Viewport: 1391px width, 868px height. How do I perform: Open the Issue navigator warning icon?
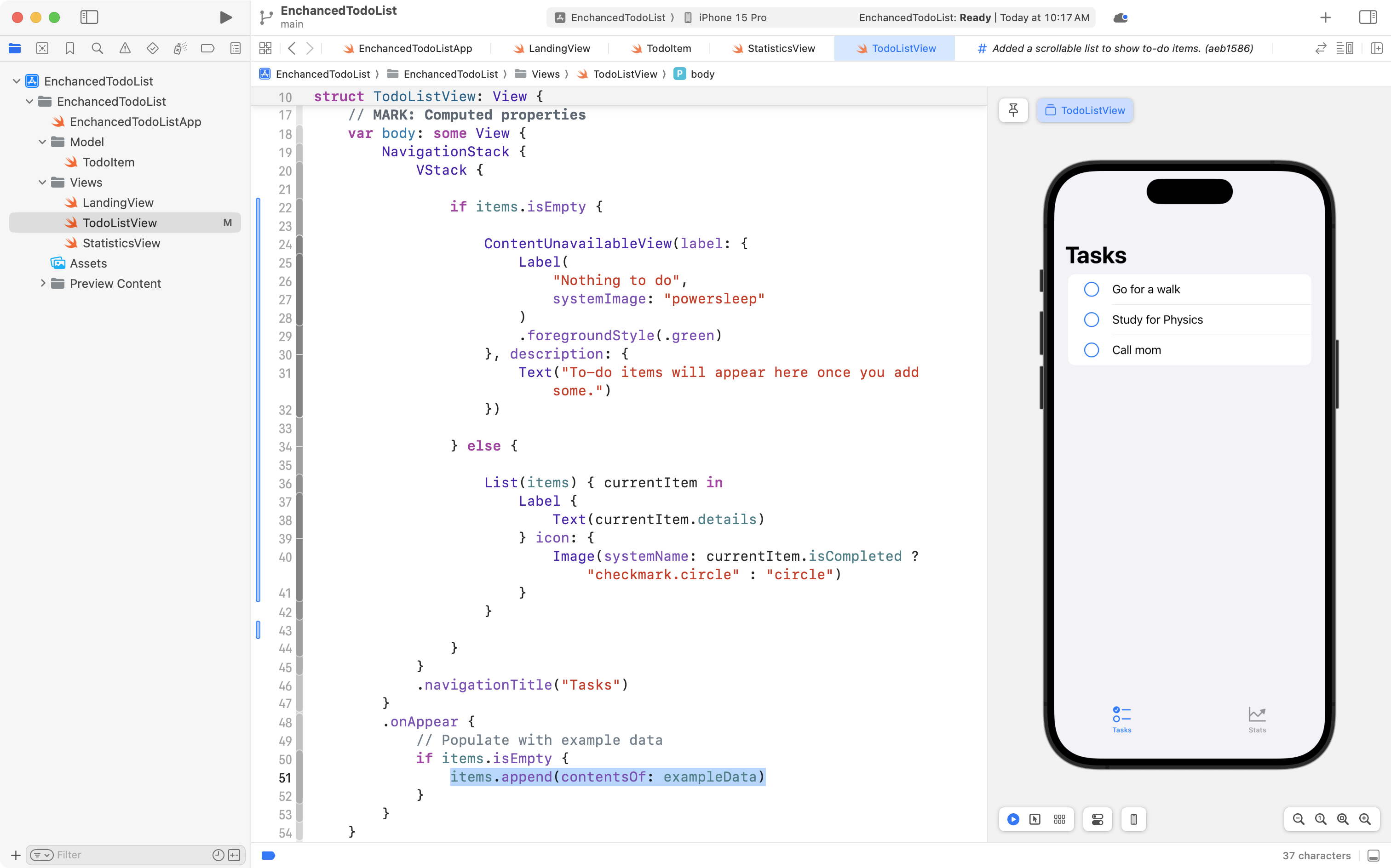point(125,48)
